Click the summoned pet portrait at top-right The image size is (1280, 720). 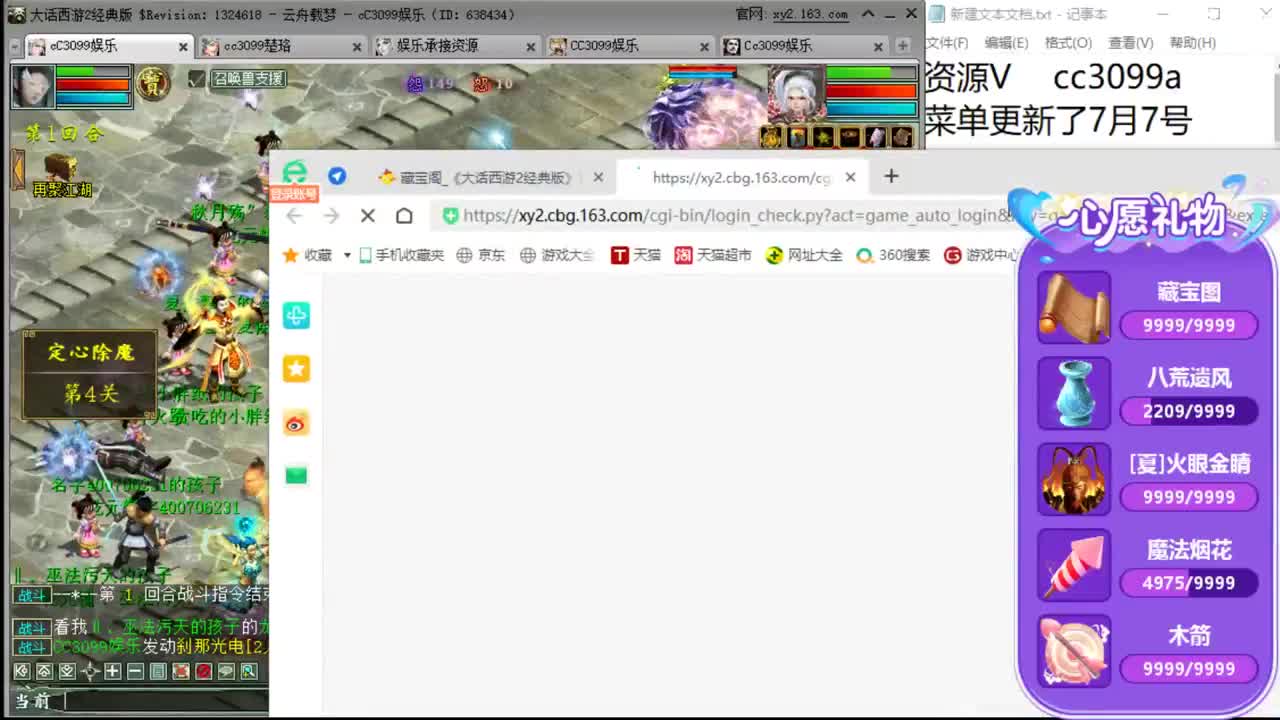[796, 93]
